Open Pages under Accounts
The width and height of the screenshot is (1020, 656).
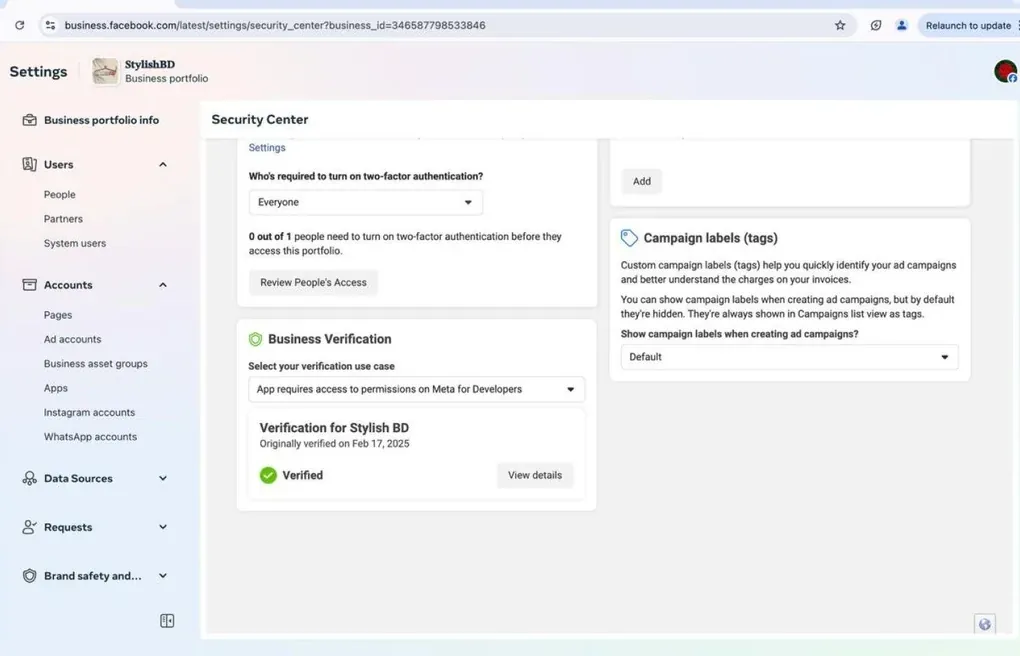[57, 315]
